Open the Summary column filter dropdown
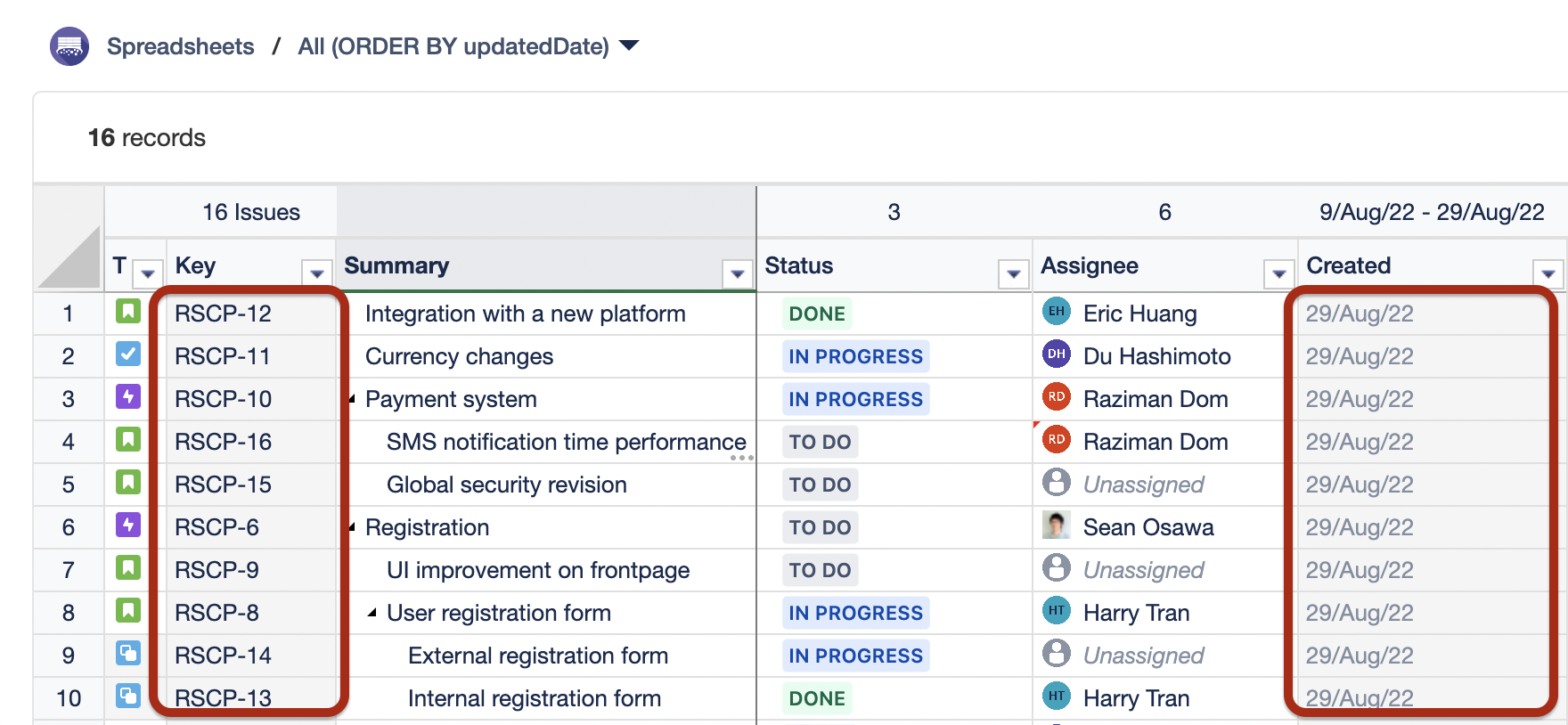1568x725 pixels. click(737, 274)
